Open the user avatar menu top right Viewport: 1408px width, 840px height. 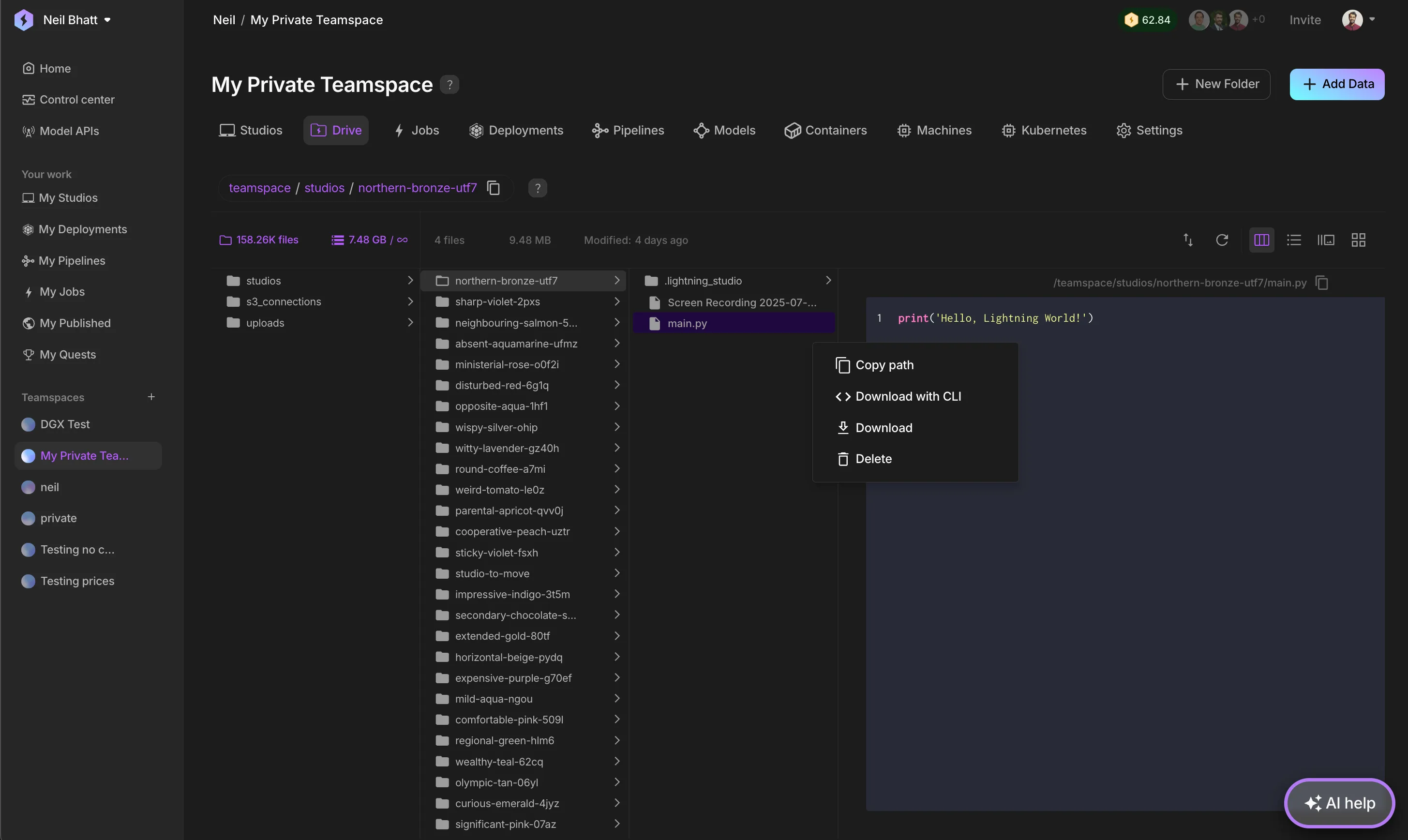coord(1358,20)
